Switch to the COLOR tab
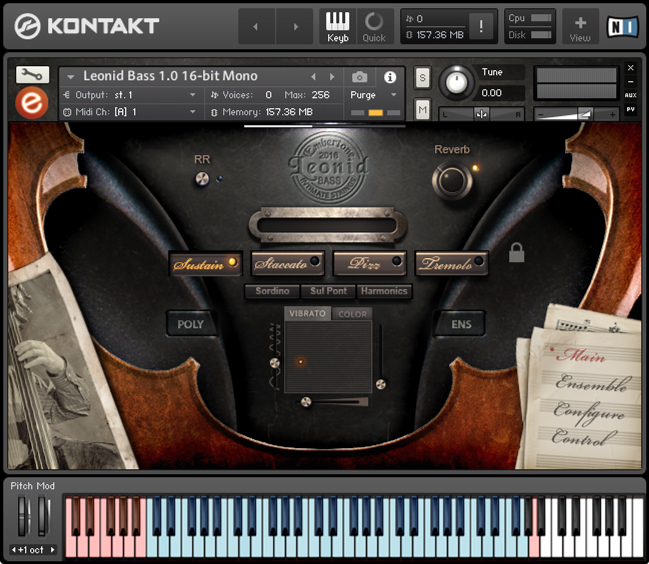Viewport: 649px width, 564px height. 352,314
